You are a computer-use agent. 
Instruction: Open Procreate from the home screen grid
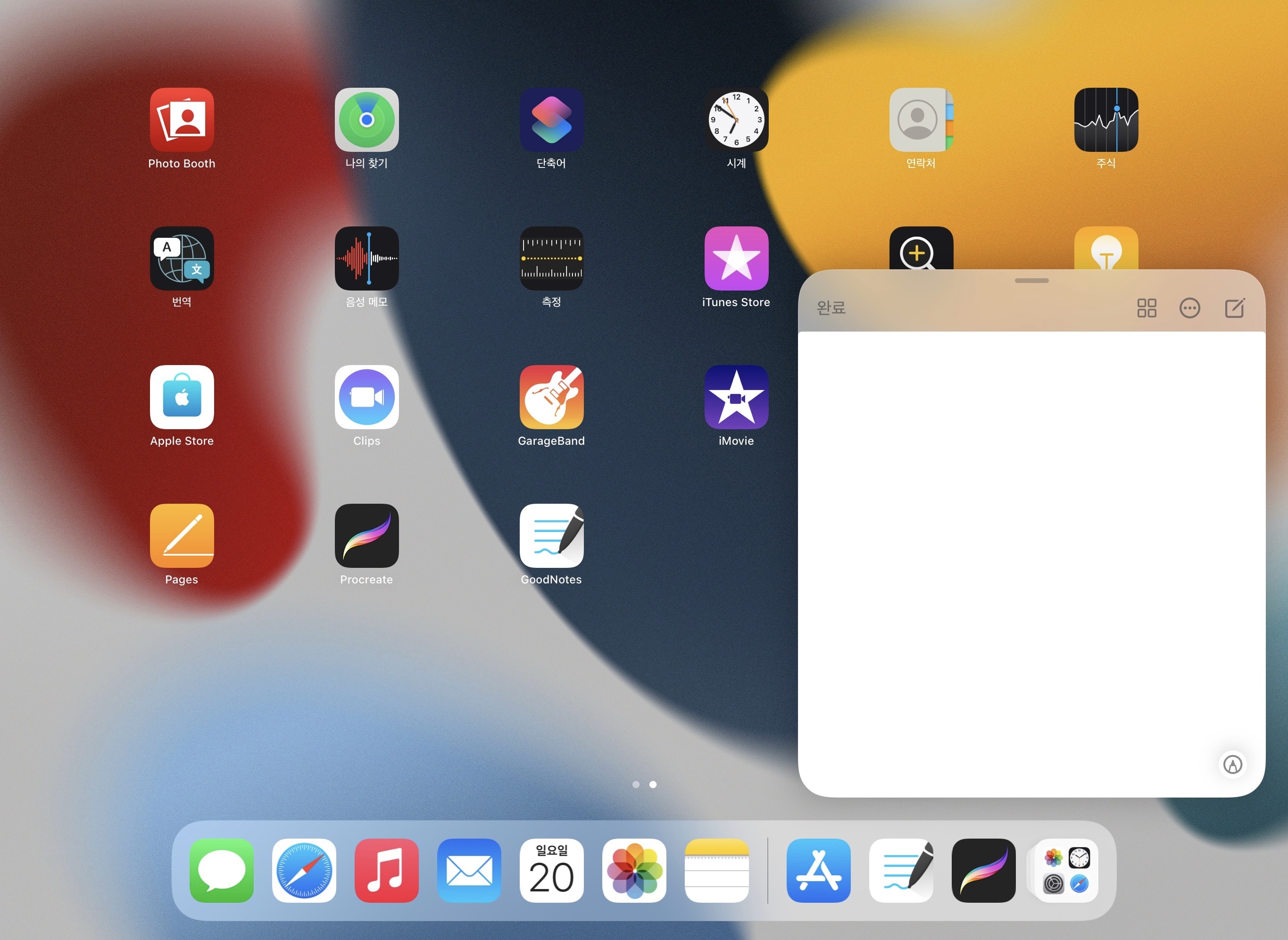coord(366,536)
